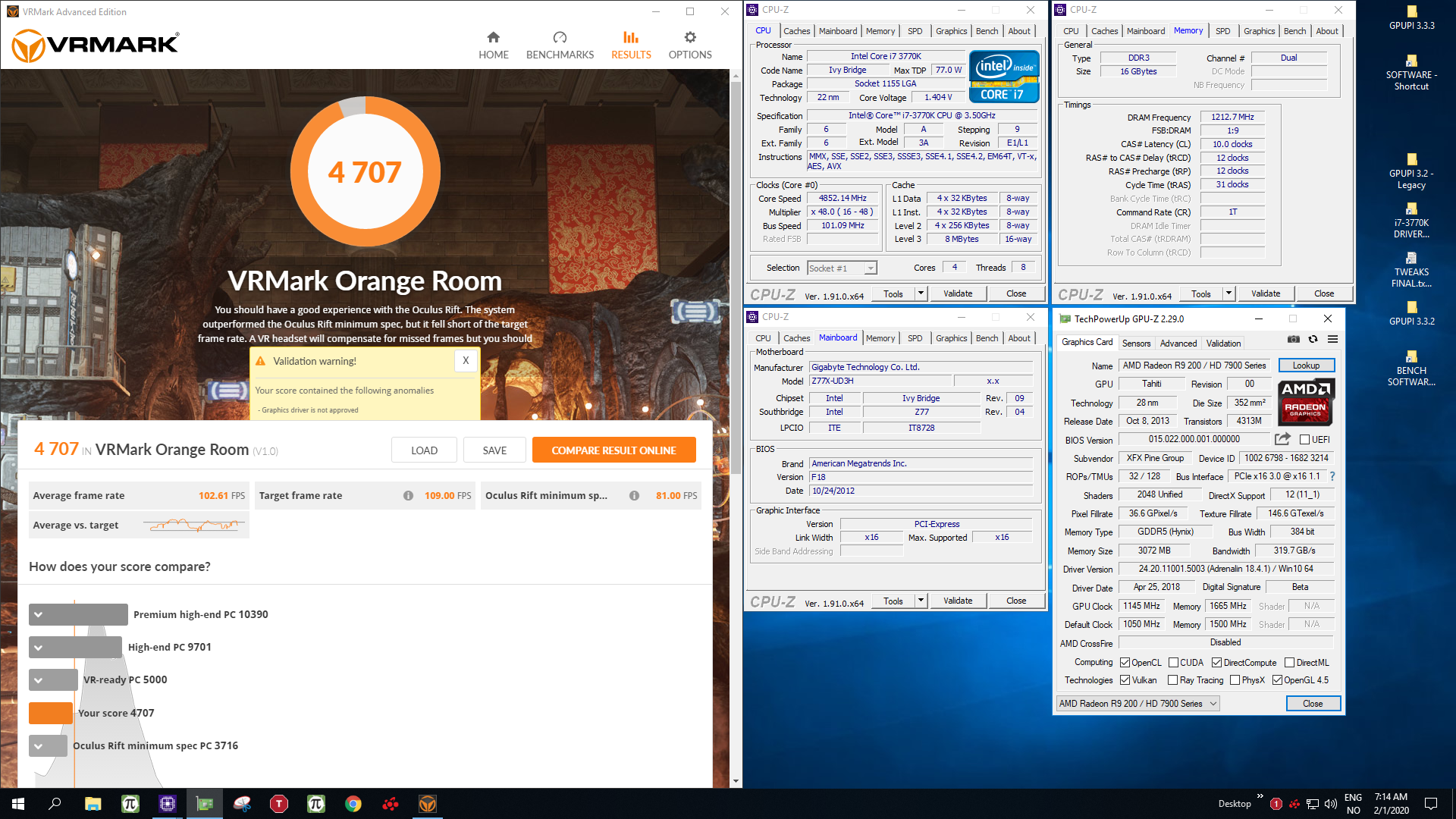1456x819 pixels.
Task: Select SOFTWARE - Shortcut desktop icon
Action: 1411,73
